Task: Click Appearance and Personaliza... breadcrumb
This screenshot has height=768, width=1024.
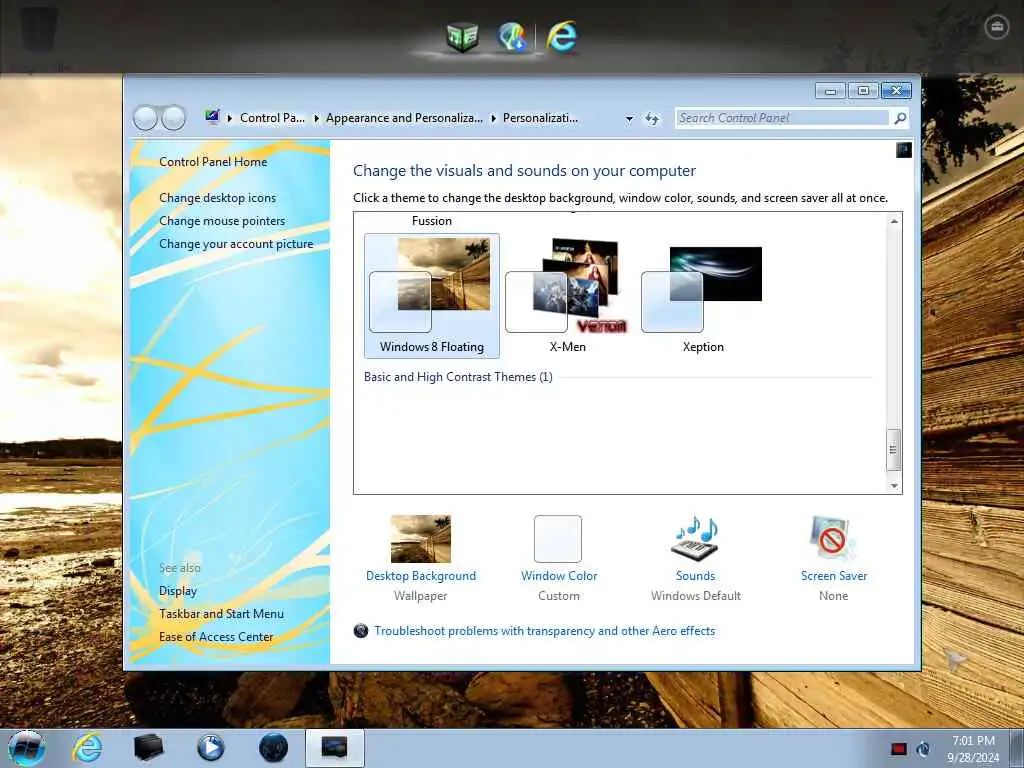Action: click(x=404, y=118)
